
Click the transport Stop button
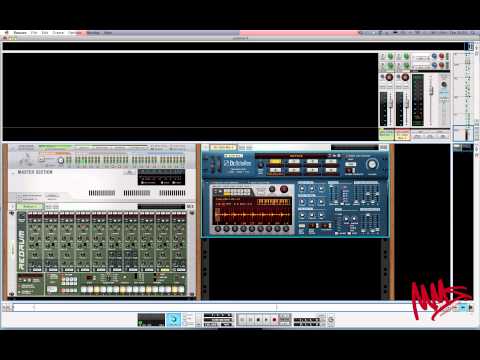click(258, 320)
